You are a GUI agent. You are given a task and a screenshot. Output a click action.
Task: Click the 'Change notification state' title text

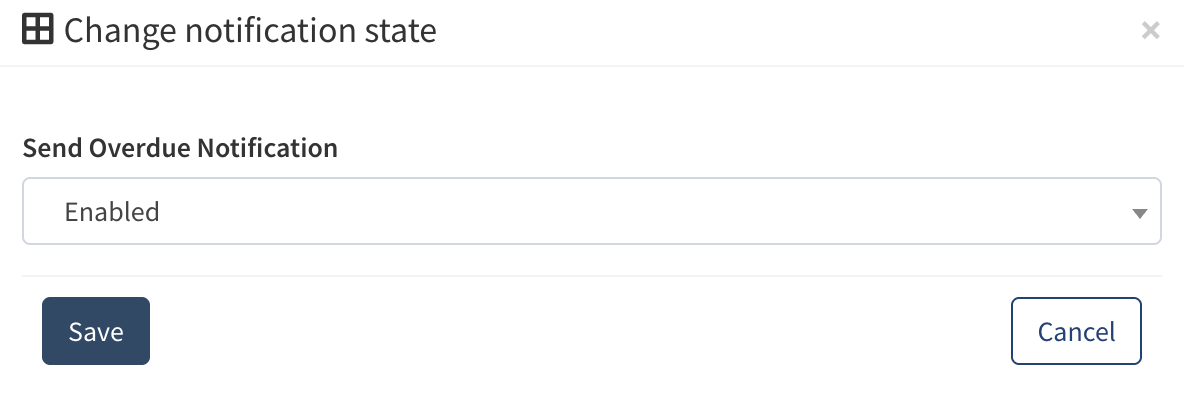250,31
